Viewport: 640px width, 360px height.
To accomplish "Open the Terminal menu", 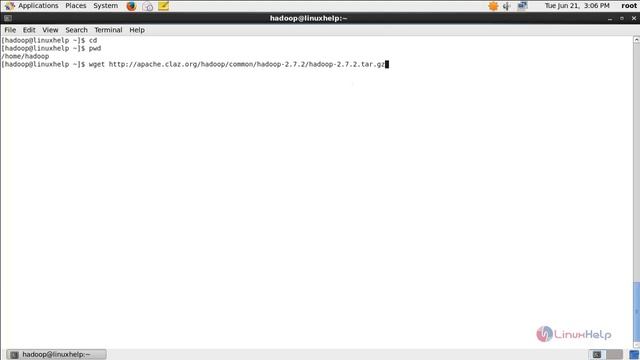I will 108,30.
